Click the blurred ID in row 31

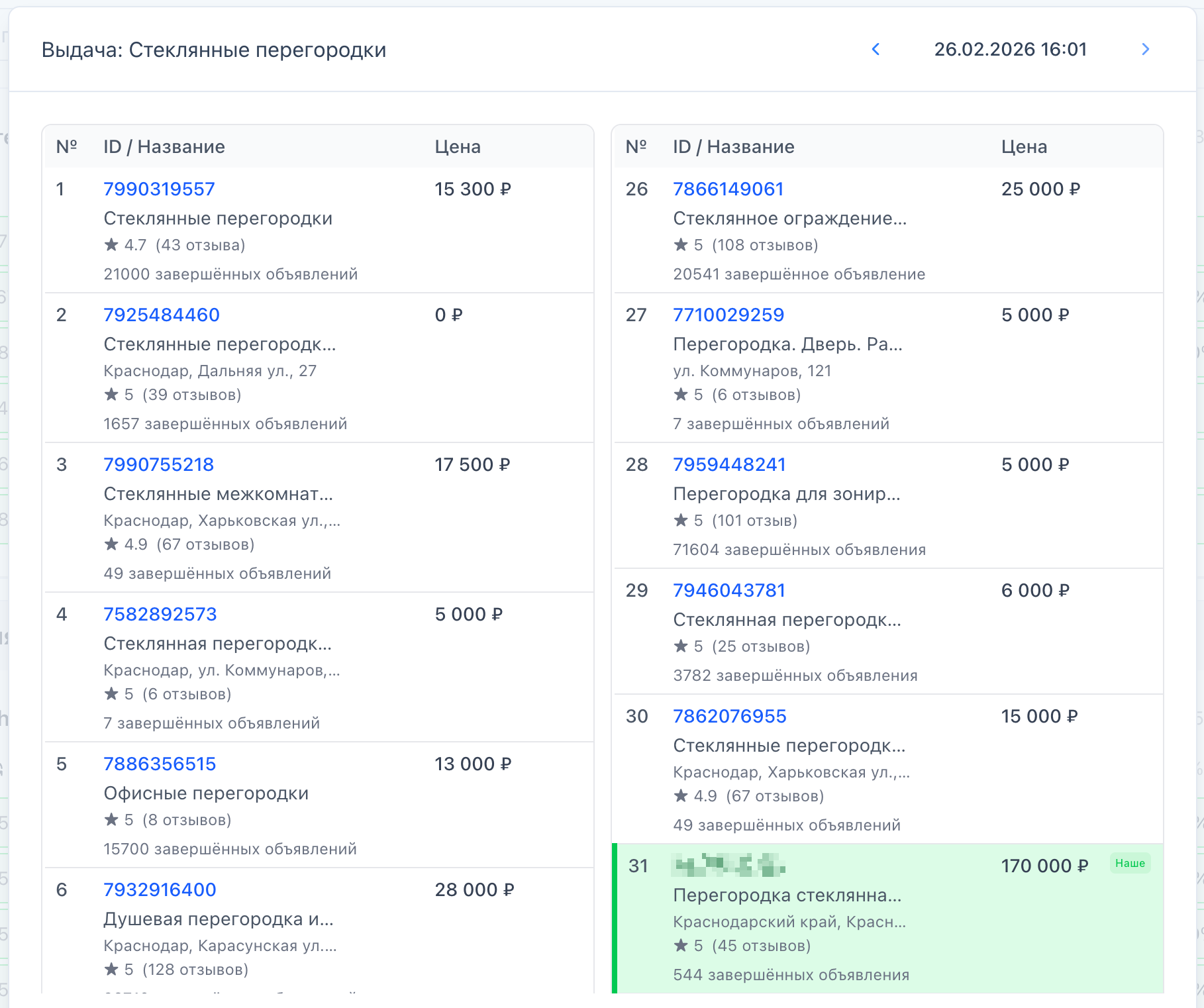click(x=728, y=866)
